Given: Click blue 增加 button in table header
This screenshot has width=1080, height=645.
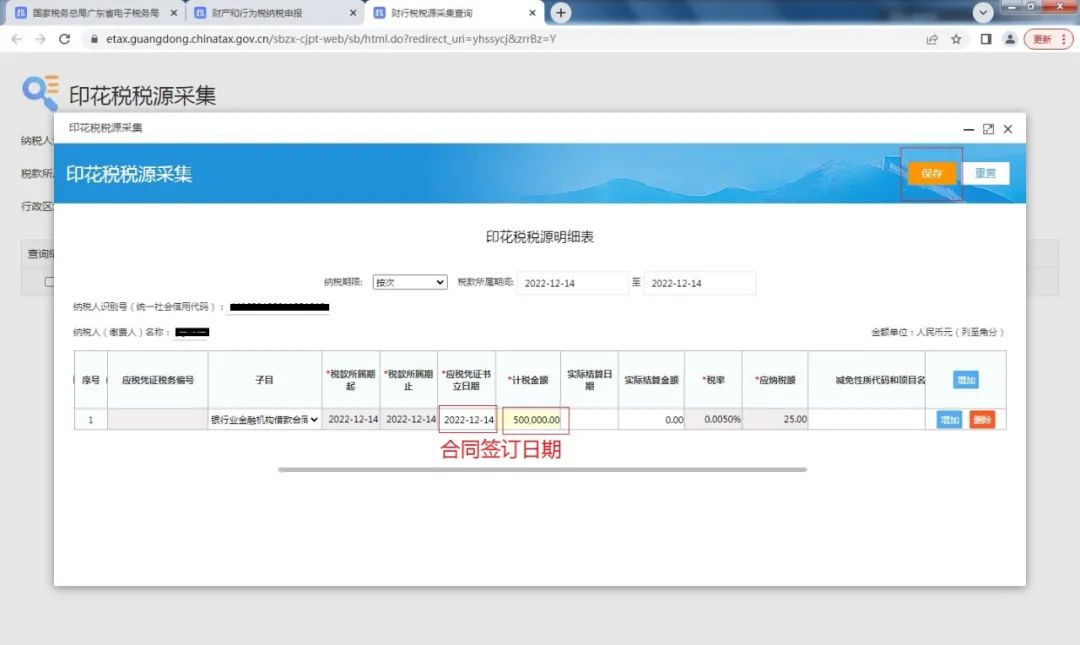Looking at the screenshot, I should click(966, 380).
